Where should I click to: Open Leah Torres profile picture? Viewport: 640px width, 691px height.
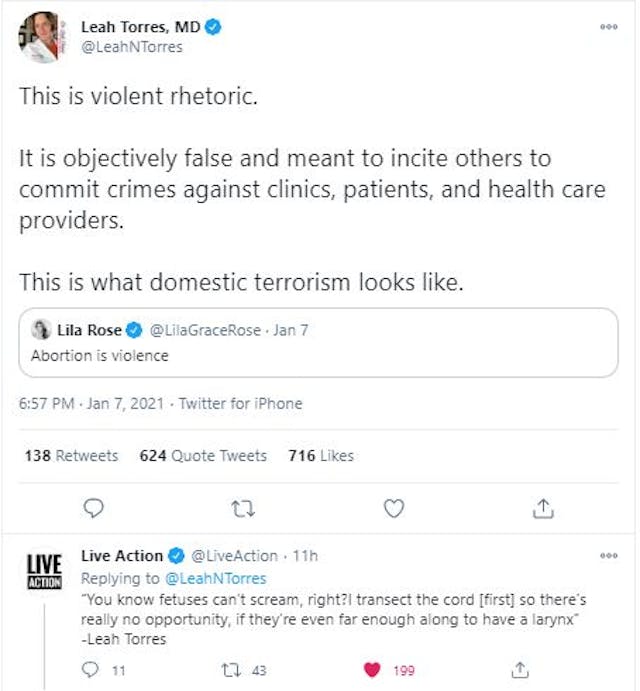(40, 37)
